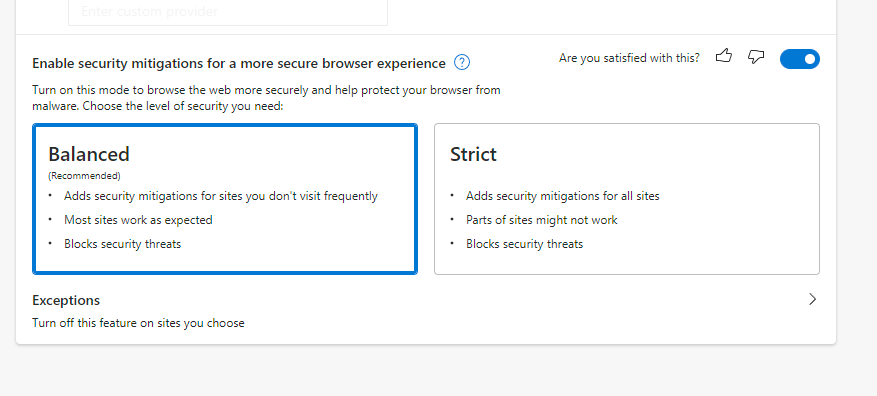Select the Balanced security level card

(225, 199)
